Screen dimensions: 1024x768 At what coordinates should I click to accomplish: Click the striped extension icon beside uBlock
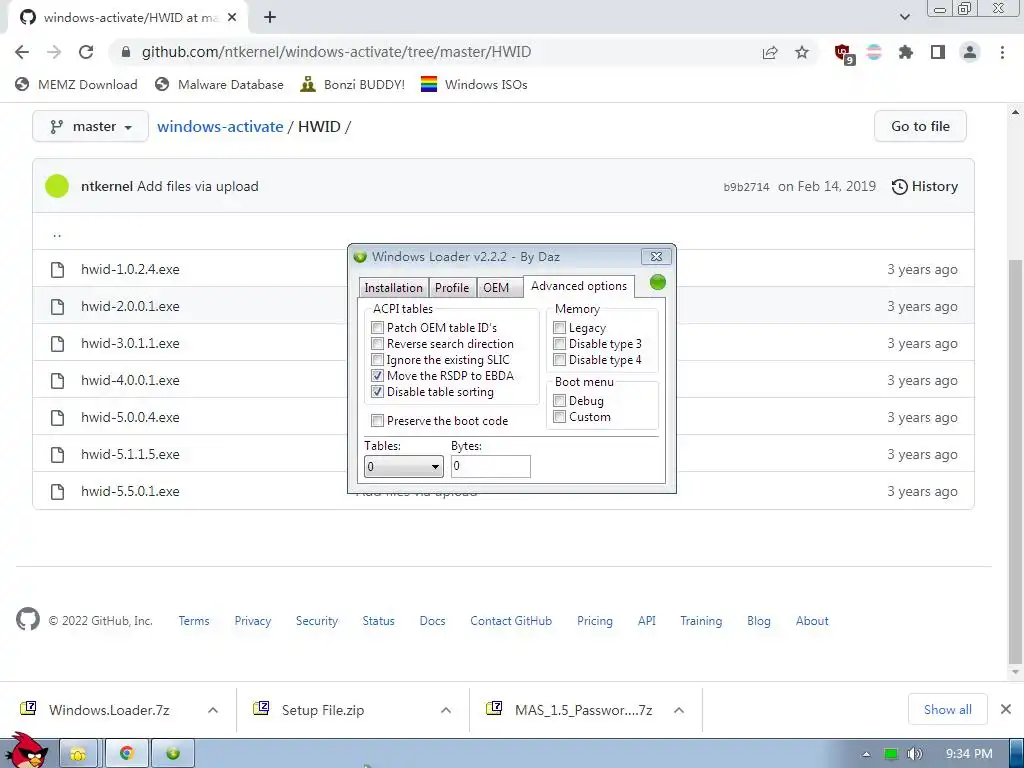pyautogui.click(x=874, y=52)
